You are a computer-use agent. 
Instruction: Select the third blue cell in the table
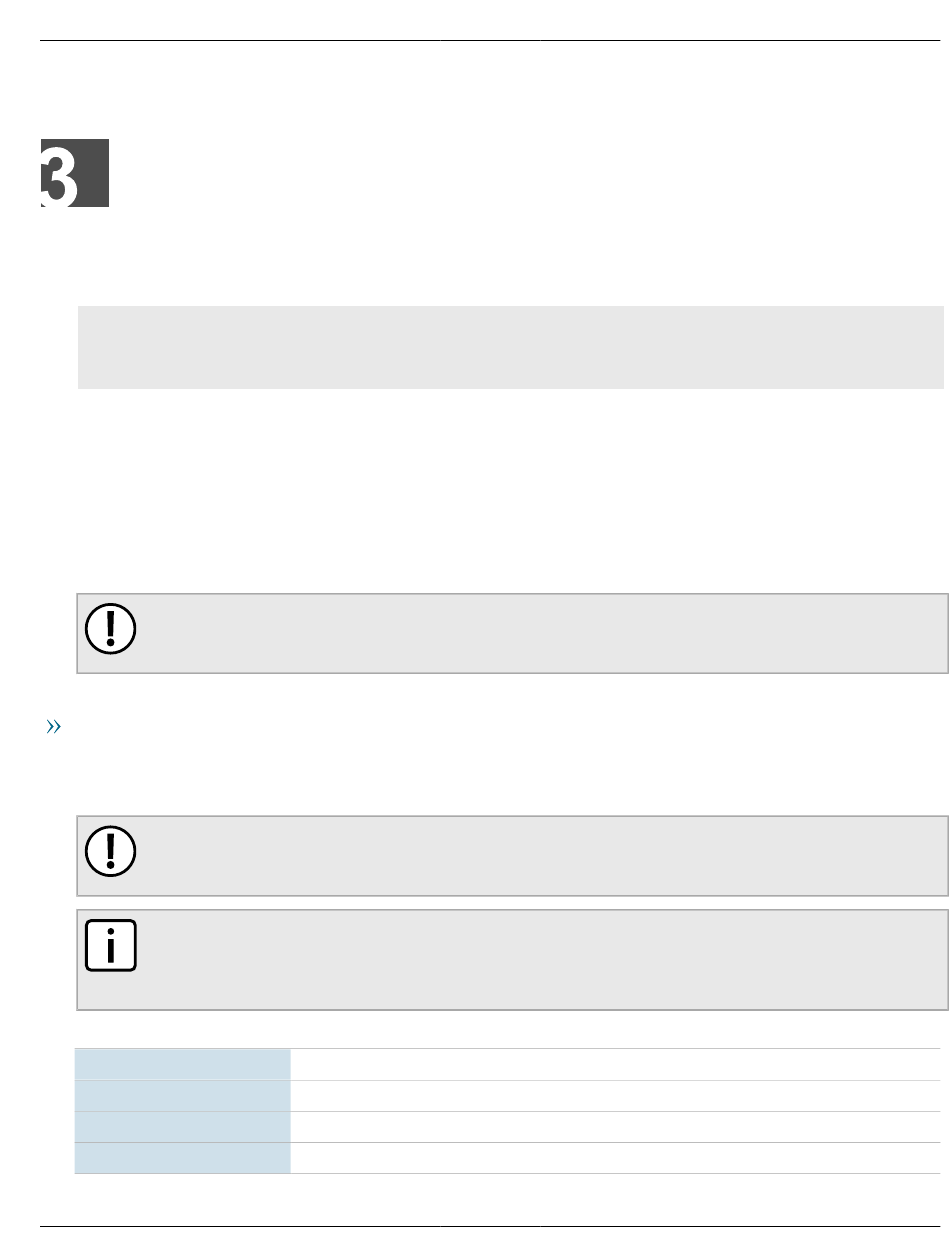(183, 1126)
